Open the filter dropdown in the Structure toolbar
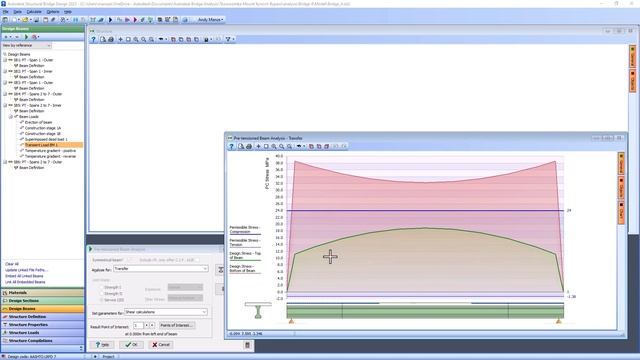Image resolution: width=640 pixels, height=360 pixels. (229, 40)
